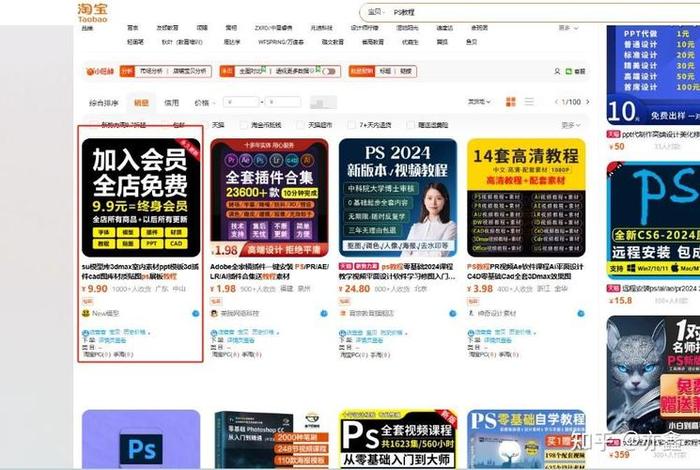Switch to list view layout
Viewport: 700px width, 470px height.
(x=529, y=102)
